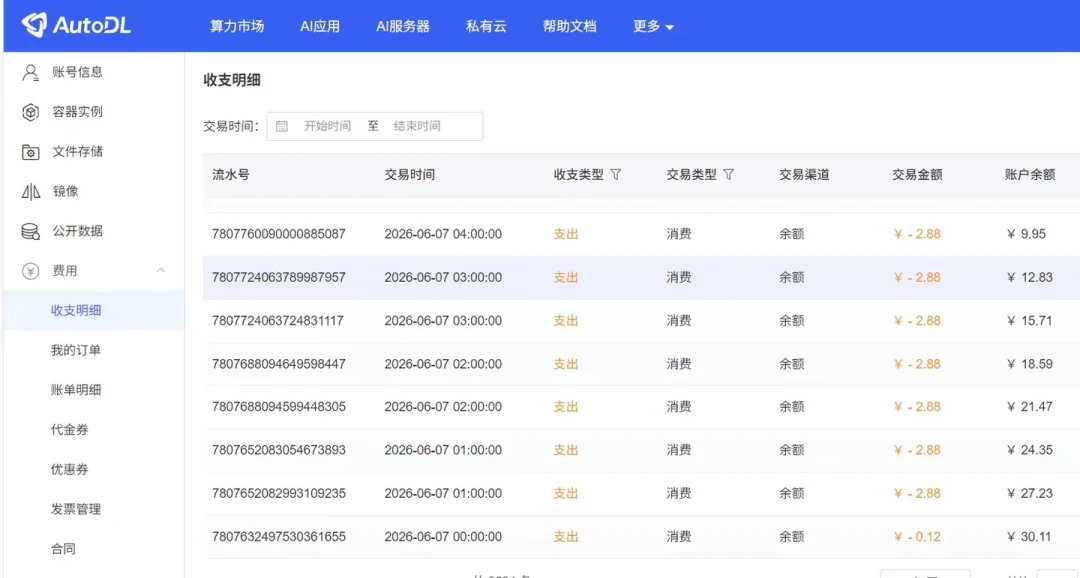Click the 交易渠道 column header
This screenshot has width=1080, height=578.
(804, 174)
